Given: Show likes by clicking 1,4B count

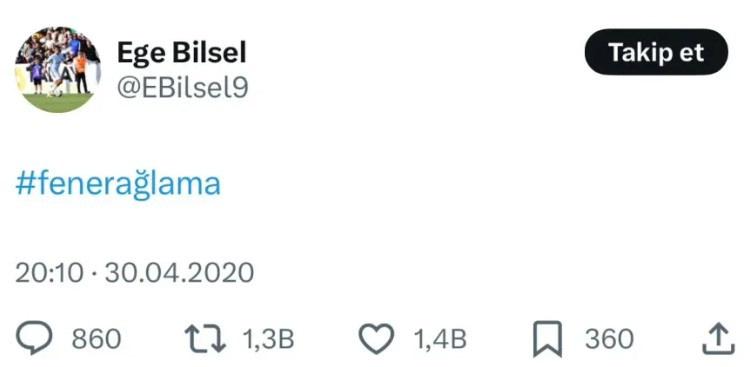Looking at the screenshot, I should (x=440, y=339).
